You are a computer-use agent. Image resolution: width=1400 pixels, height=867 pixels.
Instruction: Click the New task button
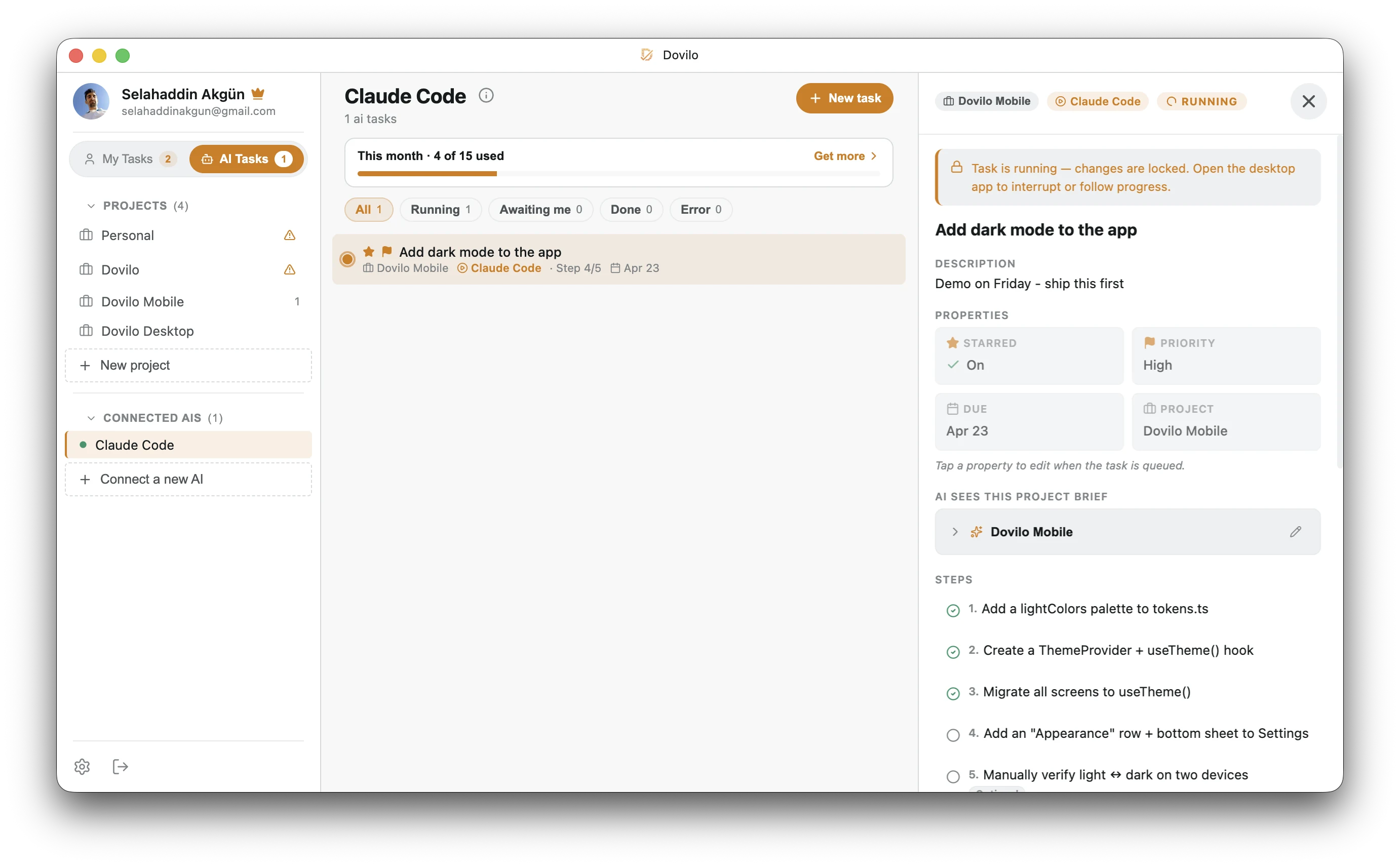pyautogui.click(x=844, y=98)
